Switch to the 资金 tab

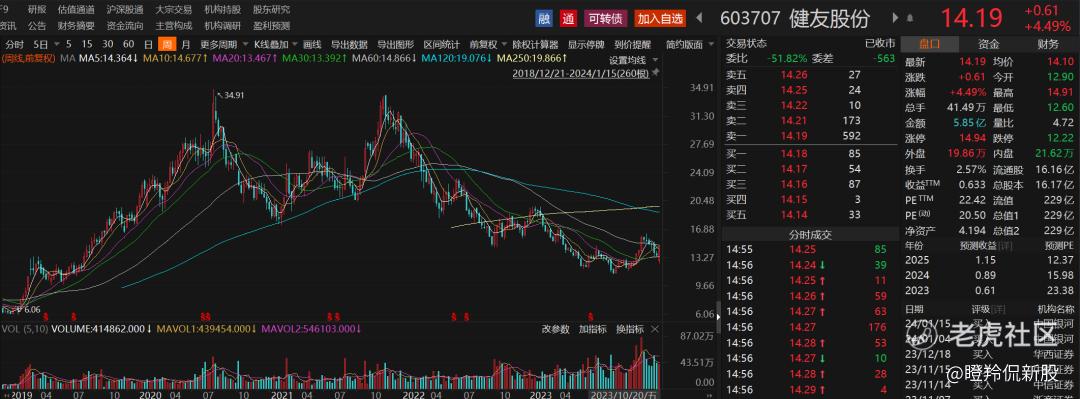[x=989, y=44]
